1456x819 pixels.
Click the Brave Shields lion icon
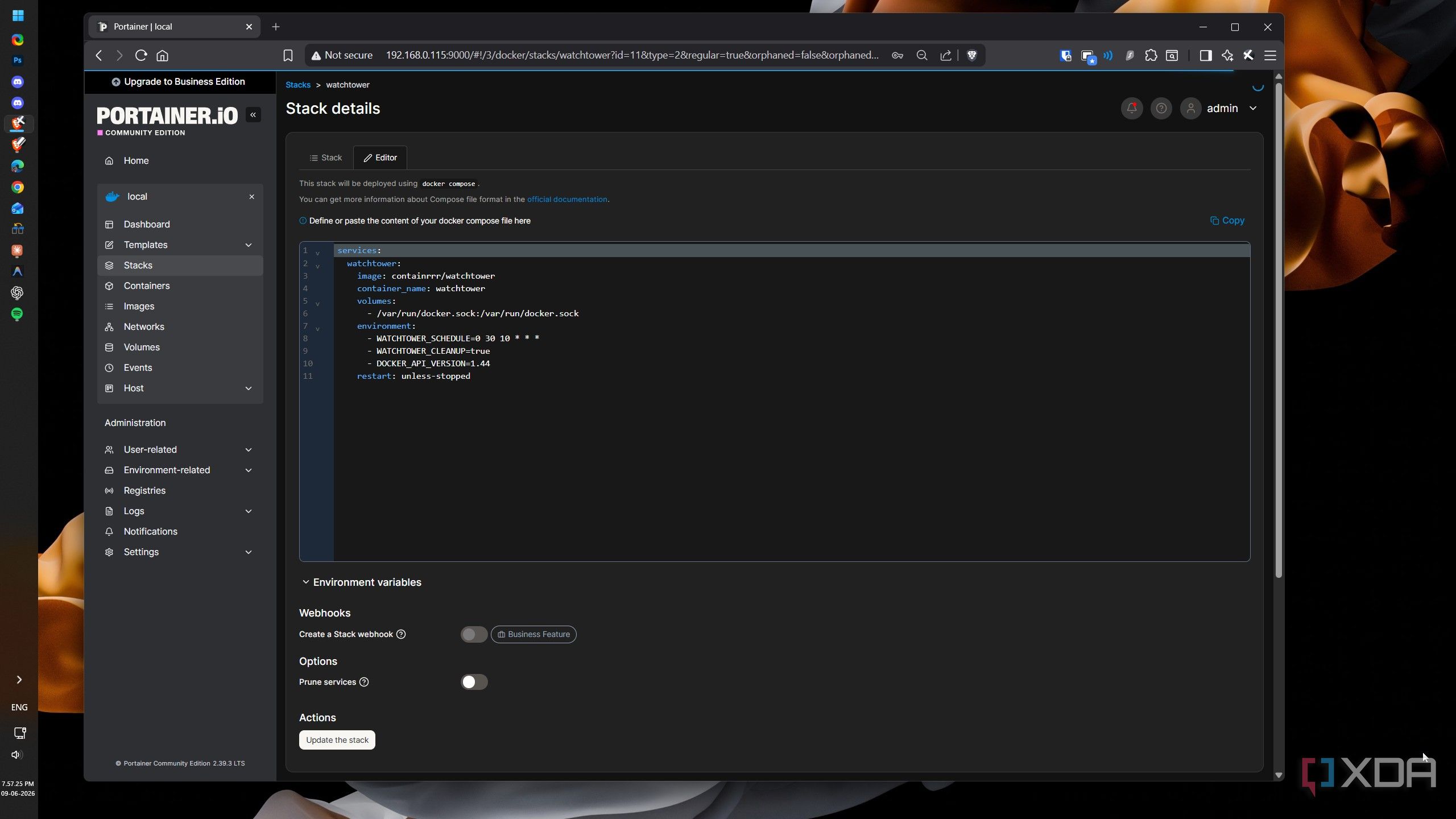[x=971, y=55]
